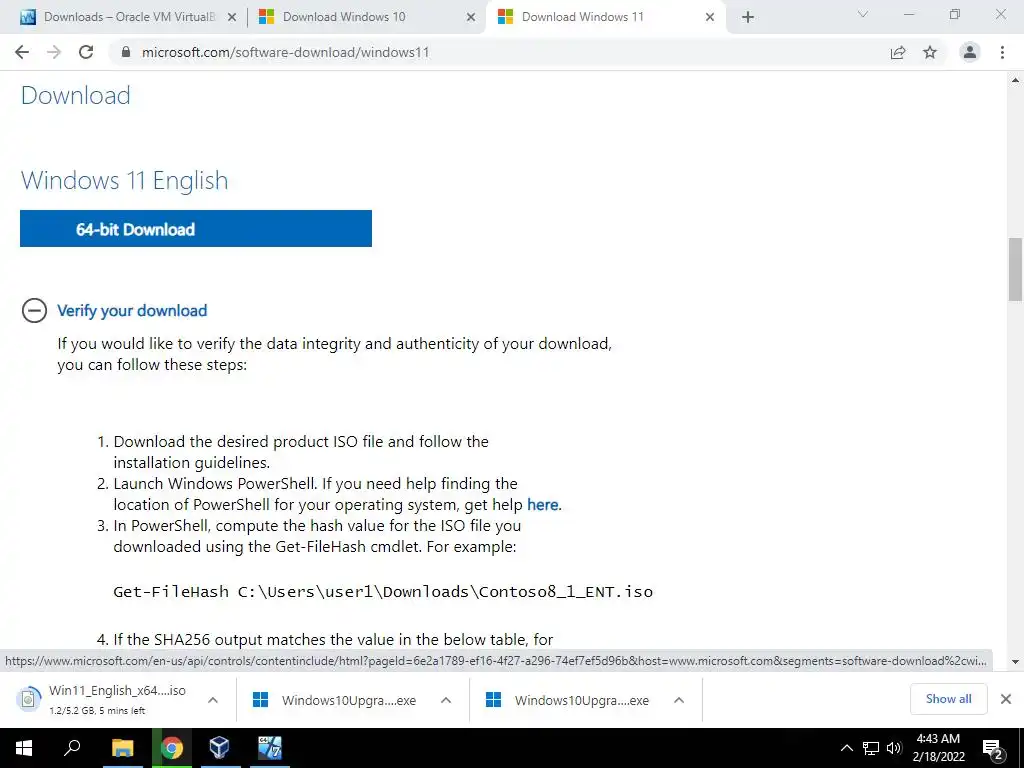Open the Win11_English_x64 iso download item

tap(104, 699)
